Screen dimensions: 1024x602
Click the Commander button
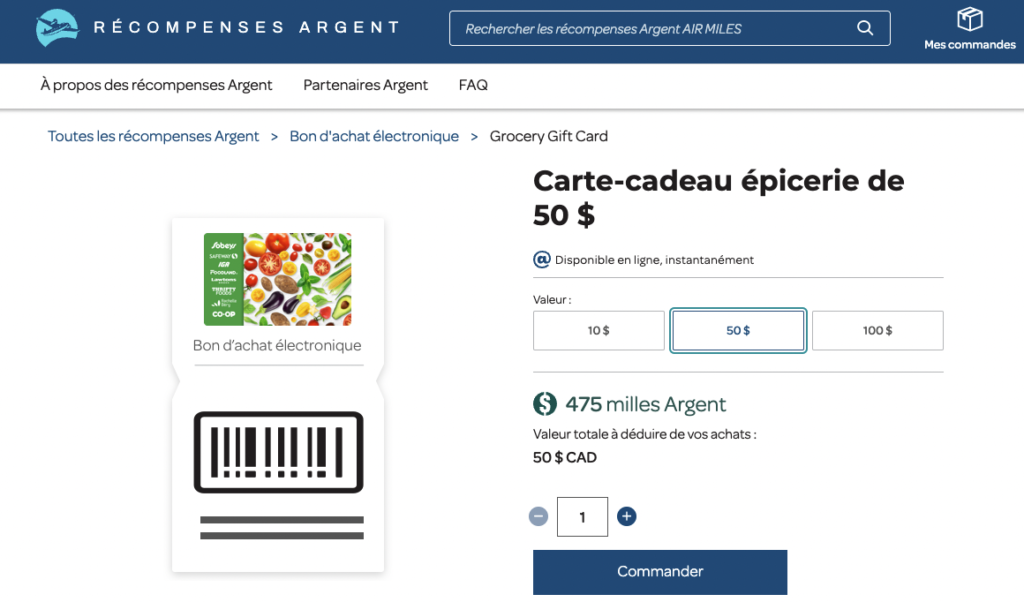[660, 571]
